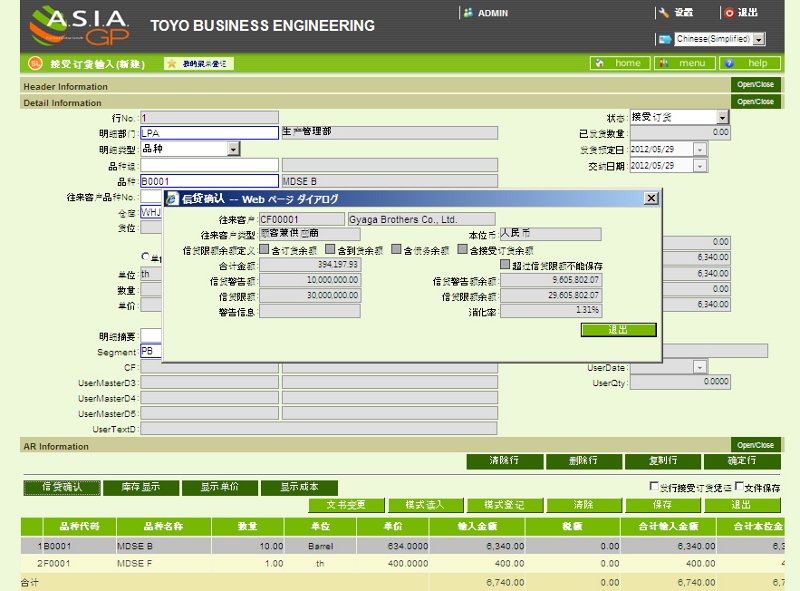Click the 文书变更 button

[x=346, y=505]
